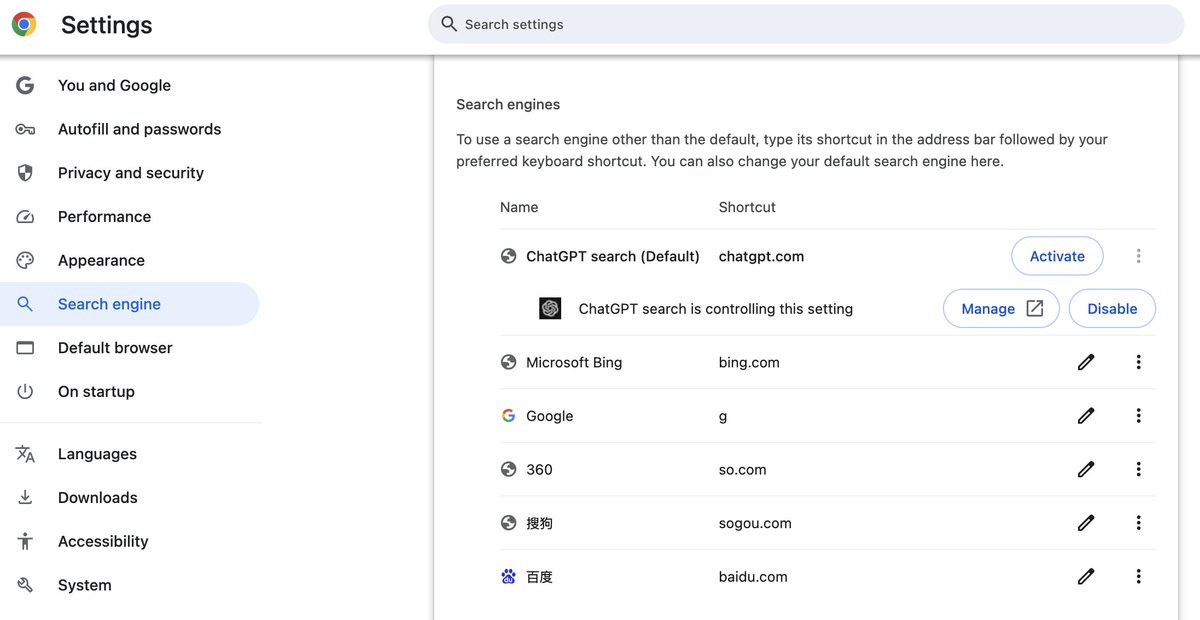This screenshot has width=1200, height=620.
Task: Click the Disable button for ChatGPT search
Action: point(1112,309)
